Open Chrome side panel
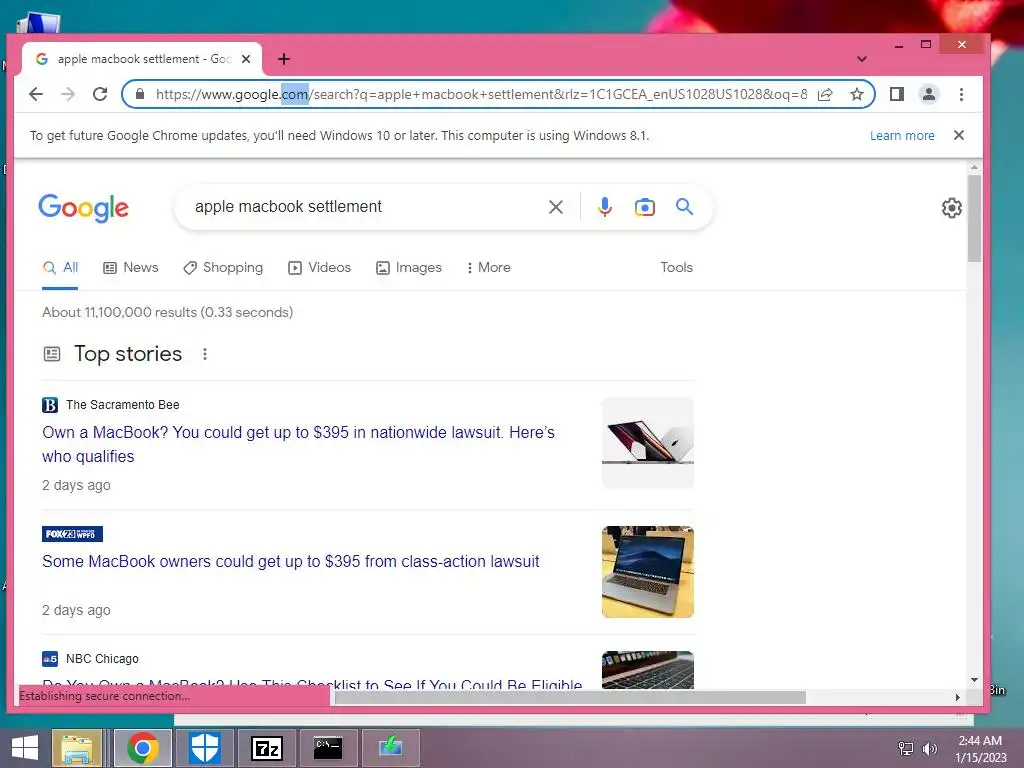The image size is (1024, 768). pos(897,94)
